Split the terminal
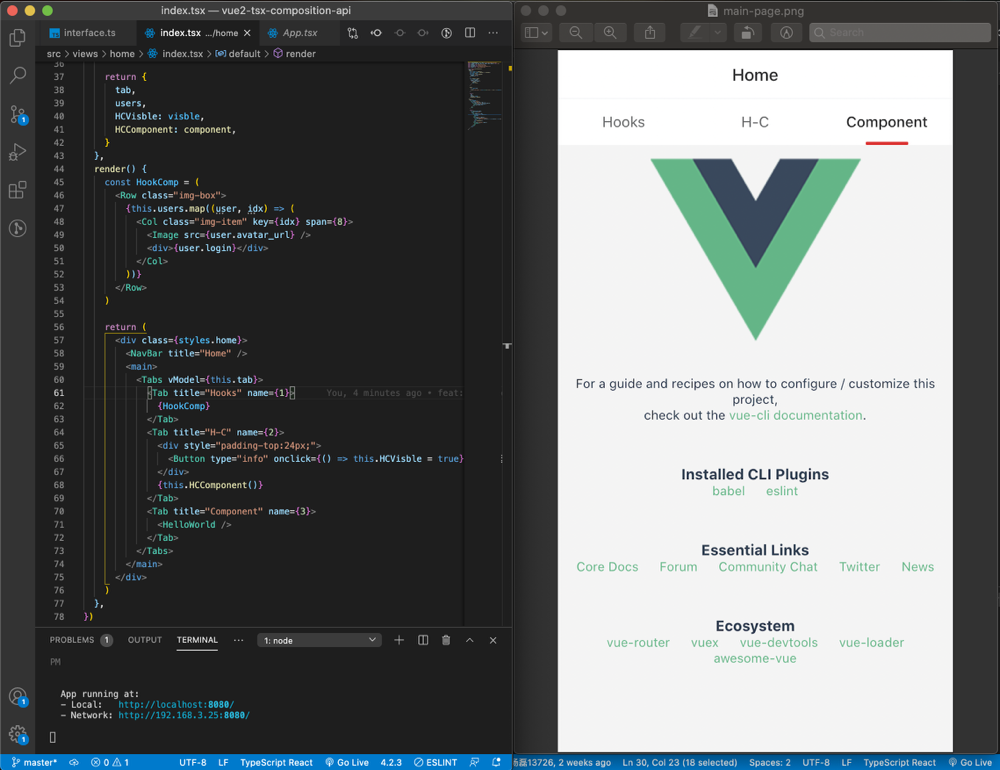1000x770 pixels. [x=422, y=640]
